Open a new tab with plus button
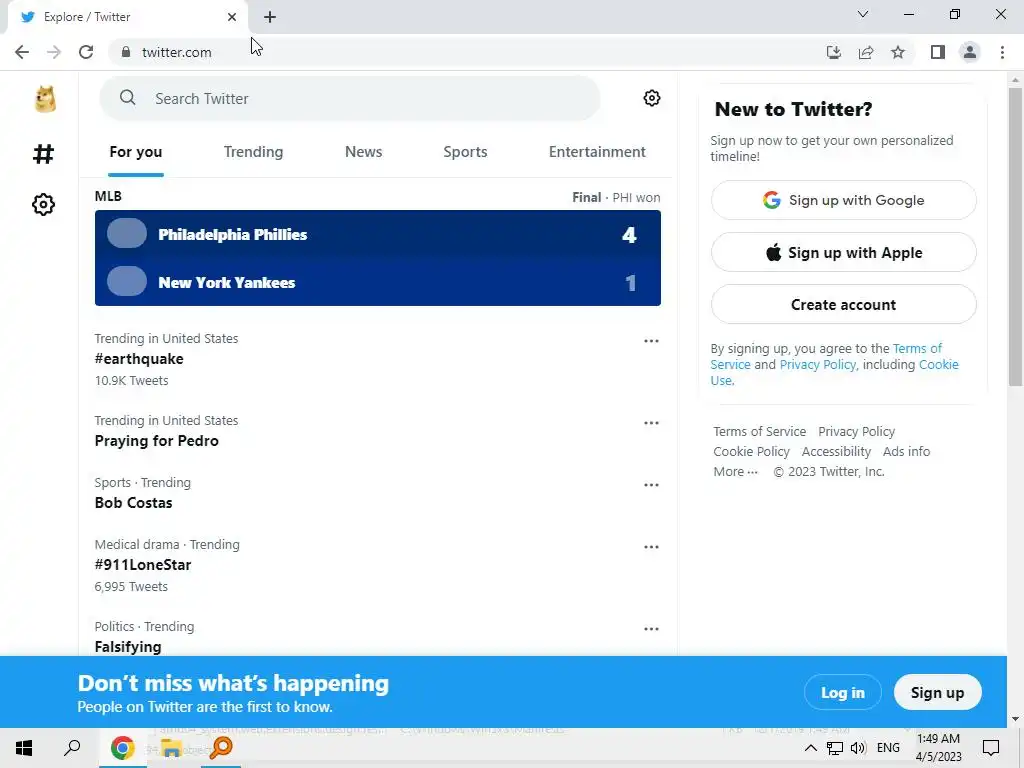Screen dimensions: 1024x768 (270, 18)
